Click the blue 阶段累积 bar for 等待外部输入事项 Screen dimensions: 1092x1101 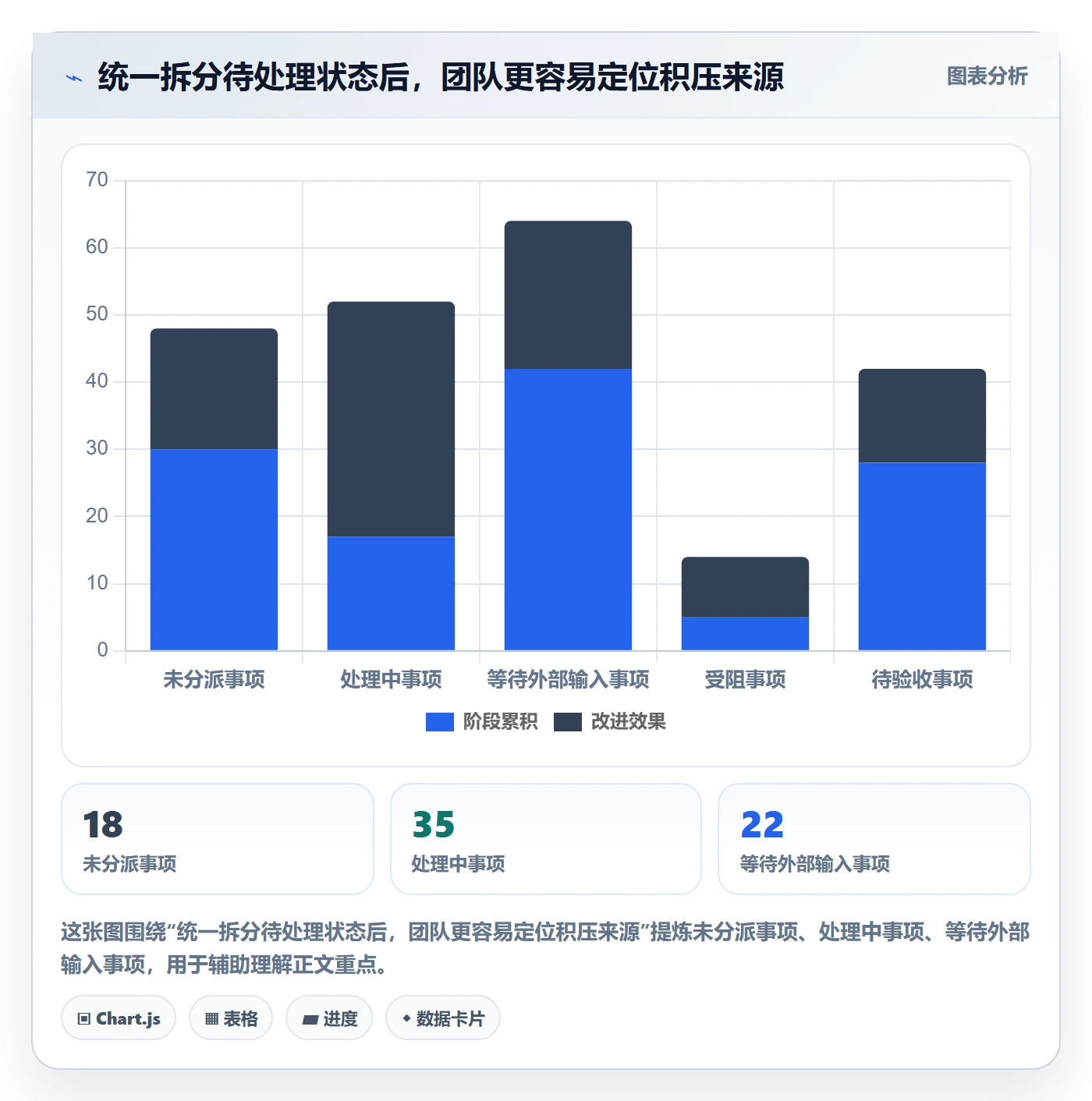(568, 509)
